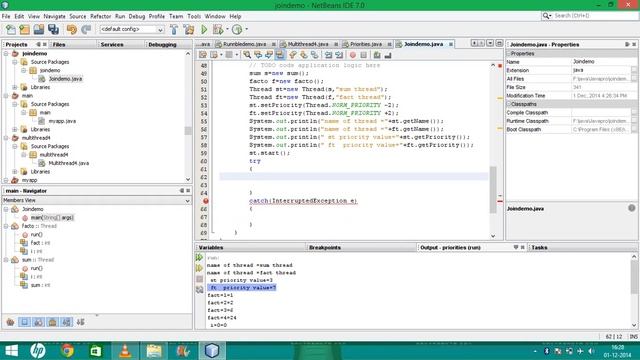Click the Stop Macro Recording icon
Viewport: 640px width, 360px height.
click(363, 55)
